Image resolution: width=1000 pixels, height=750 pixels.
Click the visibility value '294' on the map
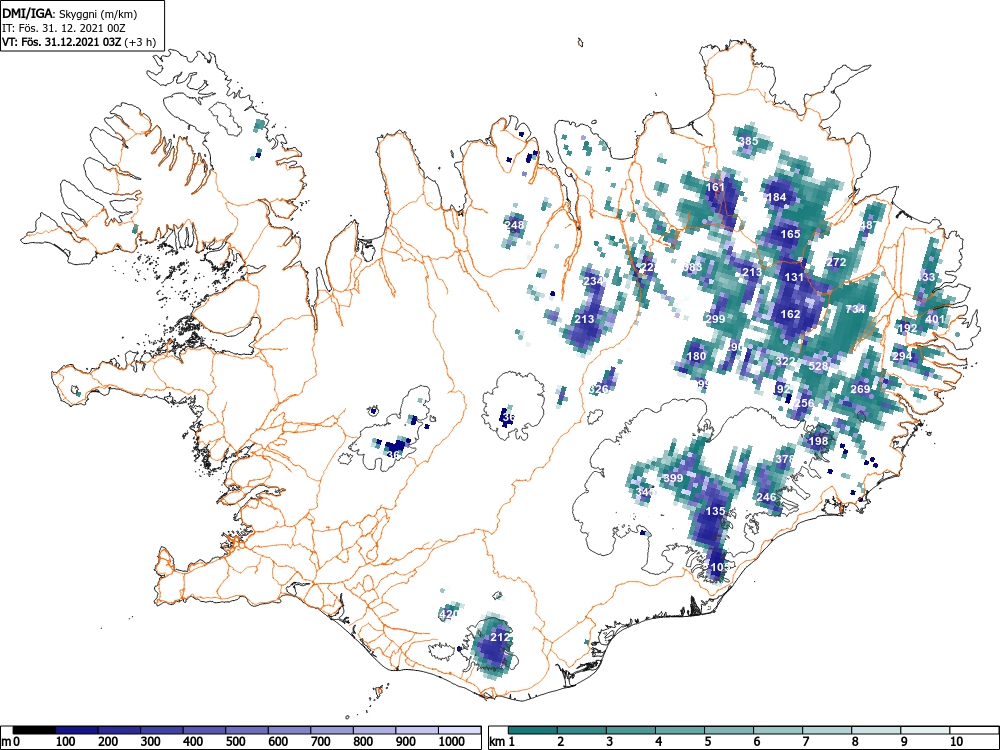(902, 356)
